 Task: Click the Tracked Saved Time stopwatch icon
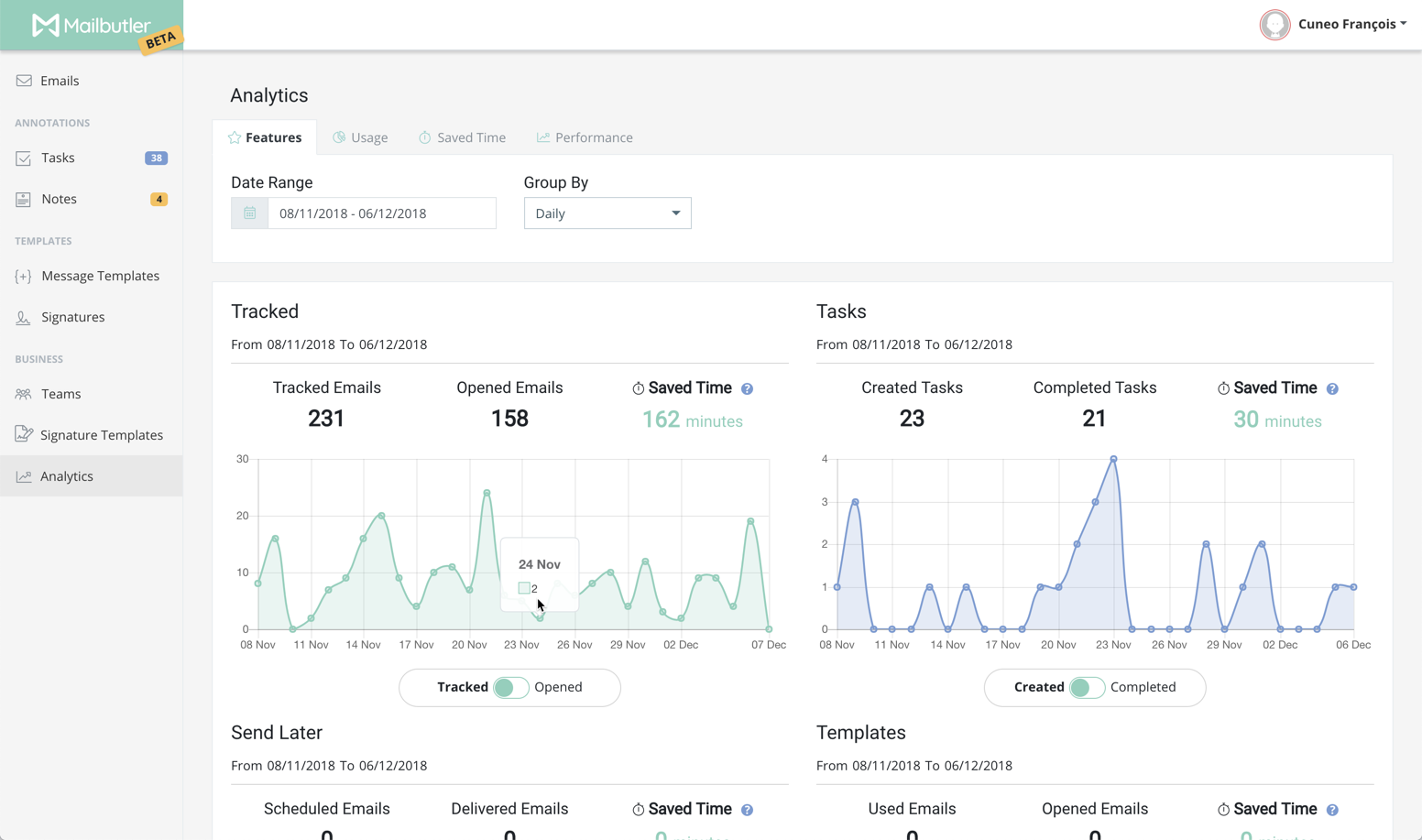point(639,388)
